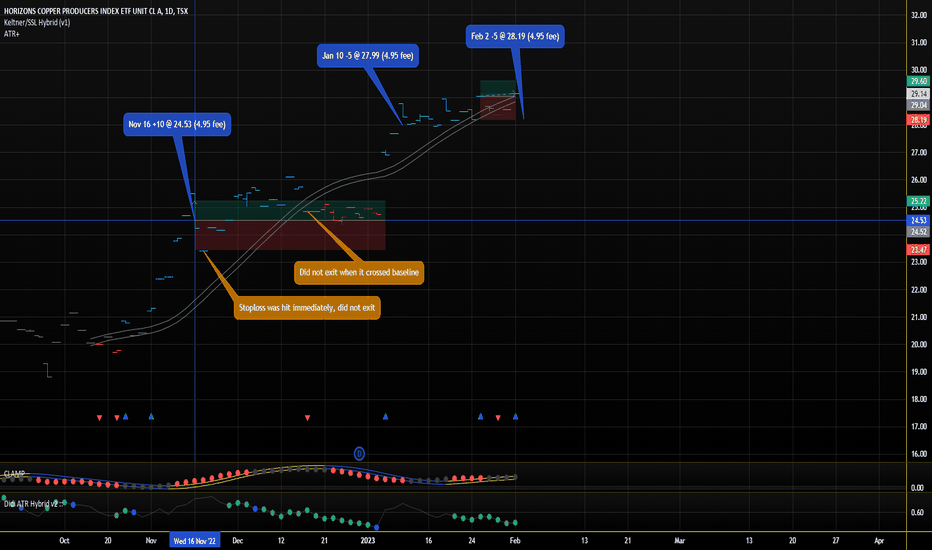Click the 0.00 value on the CLAMP pane axis

pos(917,488)
